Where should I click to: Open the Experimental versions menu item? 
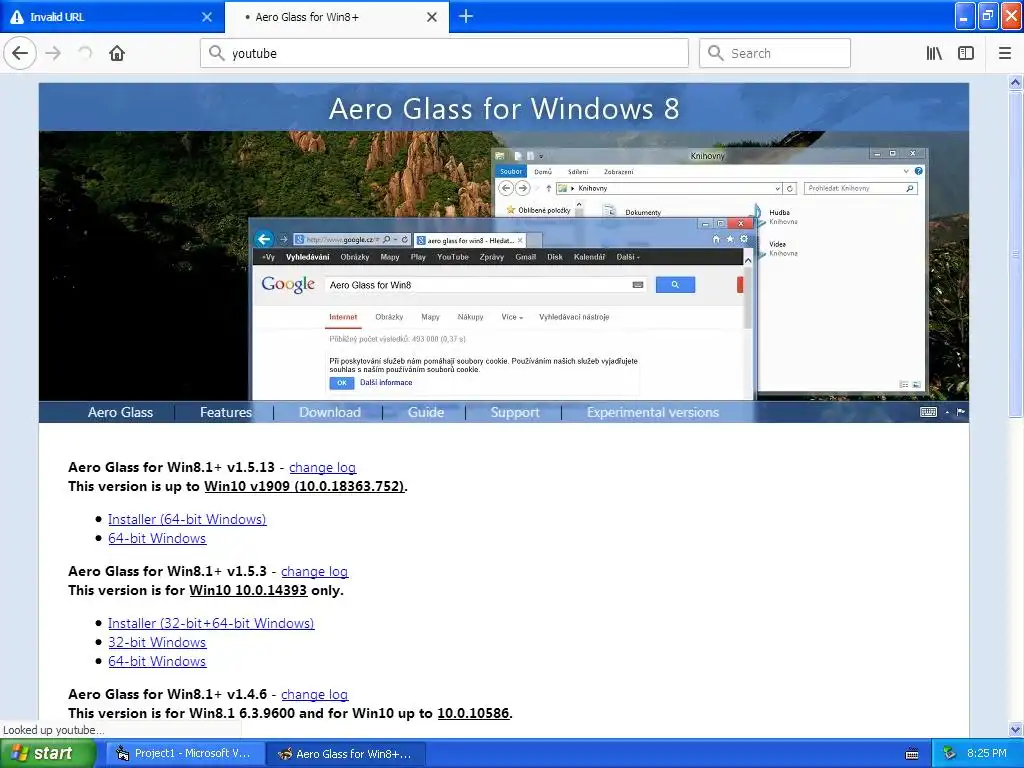pos(652,412)
